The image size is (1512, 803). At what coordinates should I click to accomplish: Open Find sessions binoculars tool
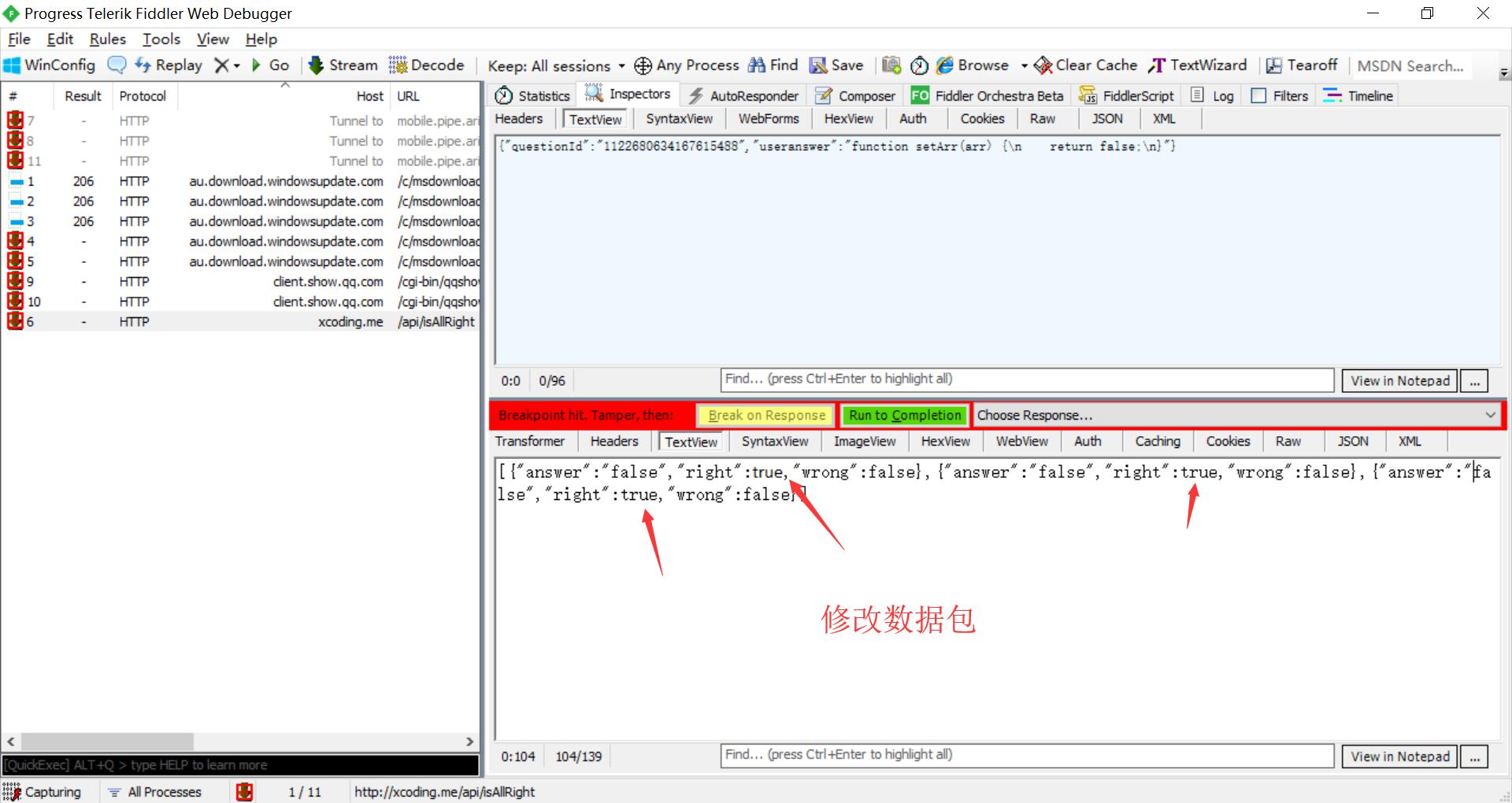pyautogui.click(x=773, y=65)
